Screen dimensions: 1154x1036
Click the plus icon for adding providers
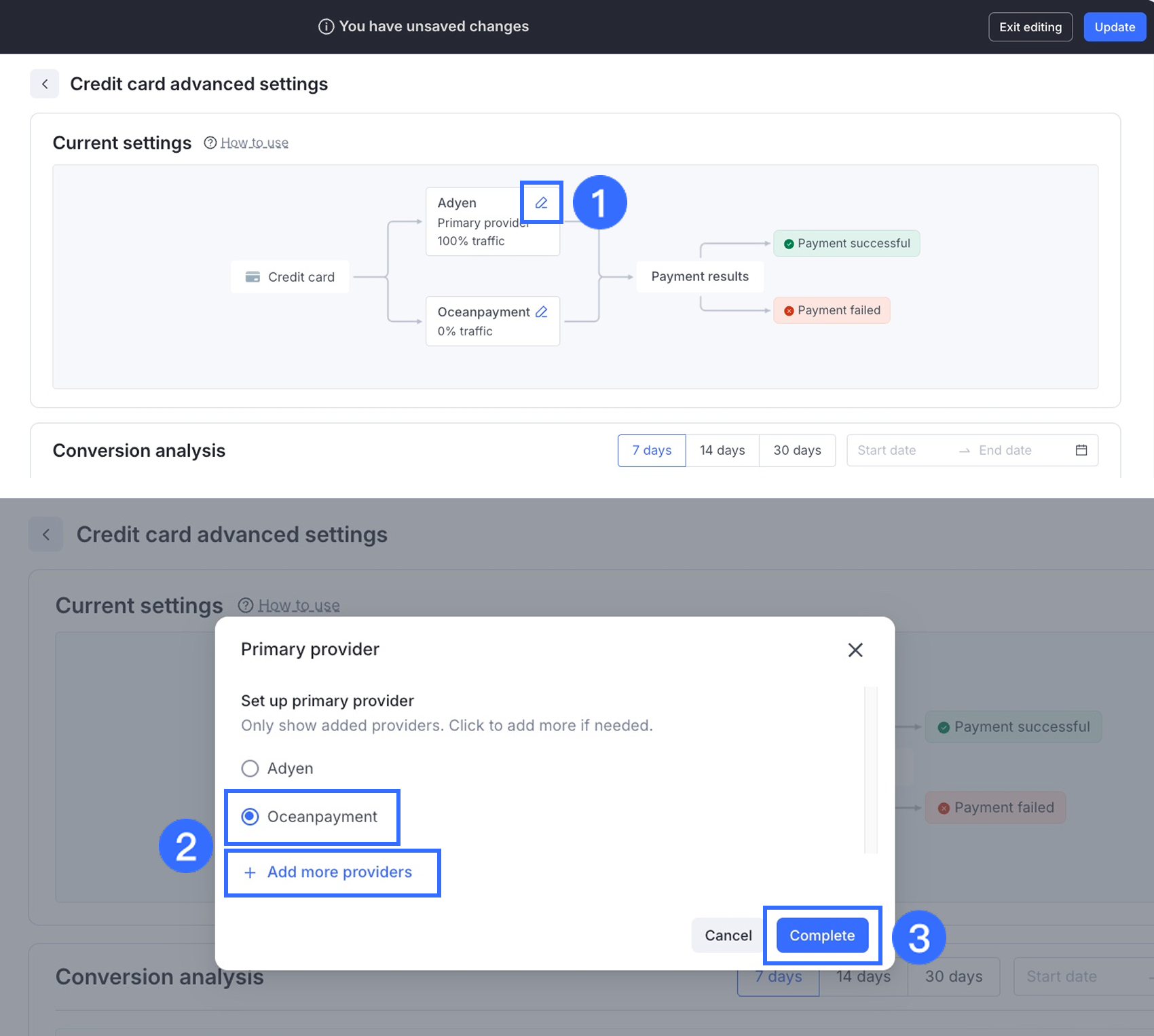click(250, 872)
